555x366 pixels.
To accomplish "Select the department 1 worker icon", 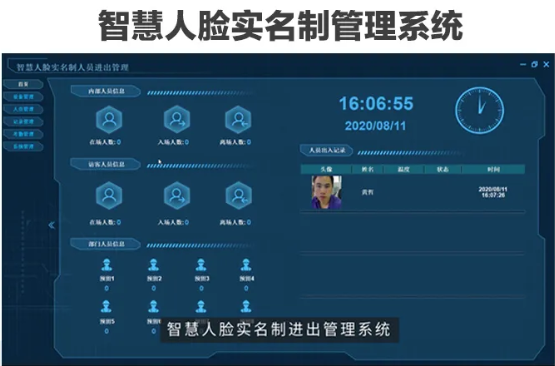I will tap(107, 265).
